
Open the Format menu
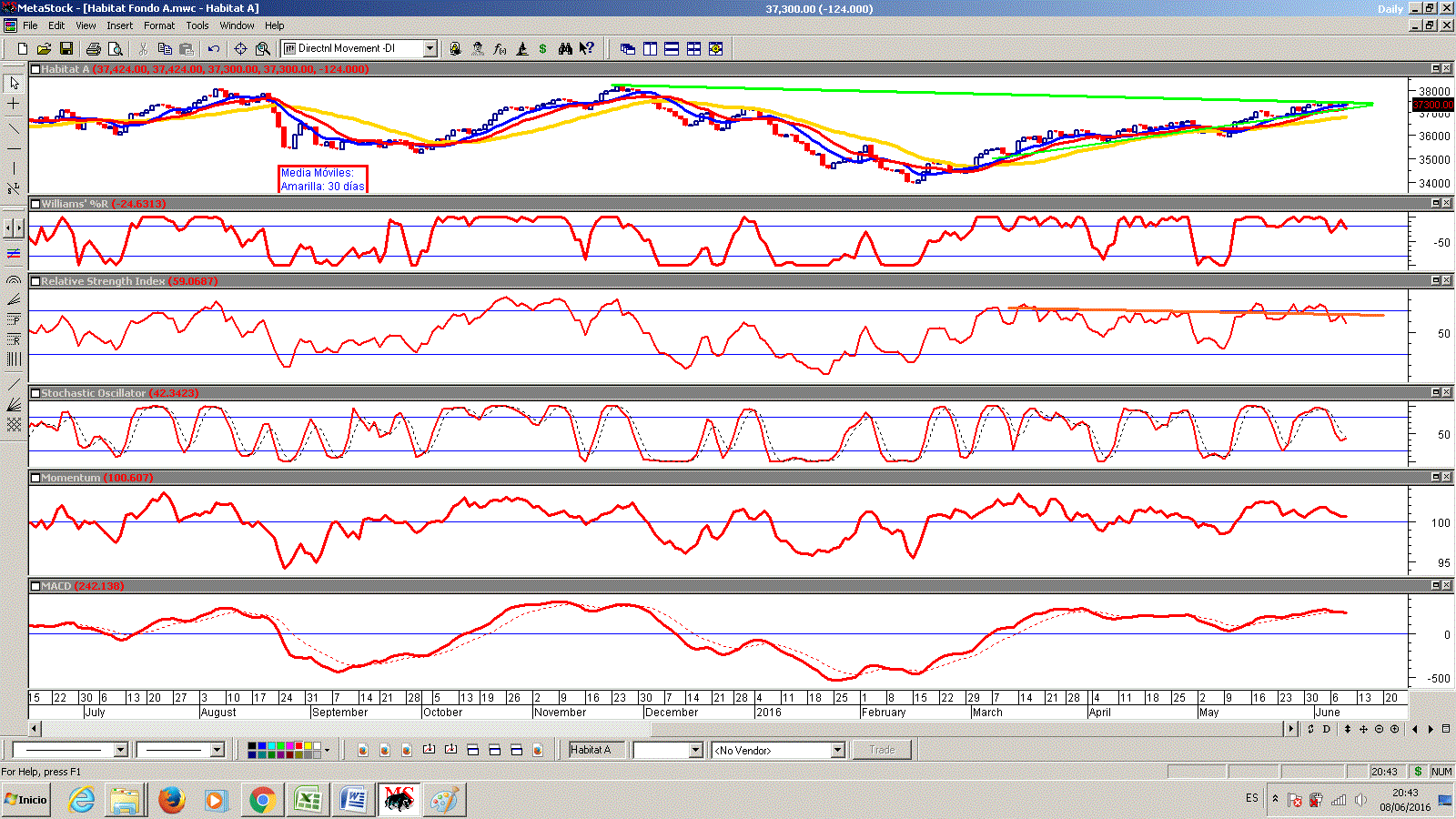[159, 25]
